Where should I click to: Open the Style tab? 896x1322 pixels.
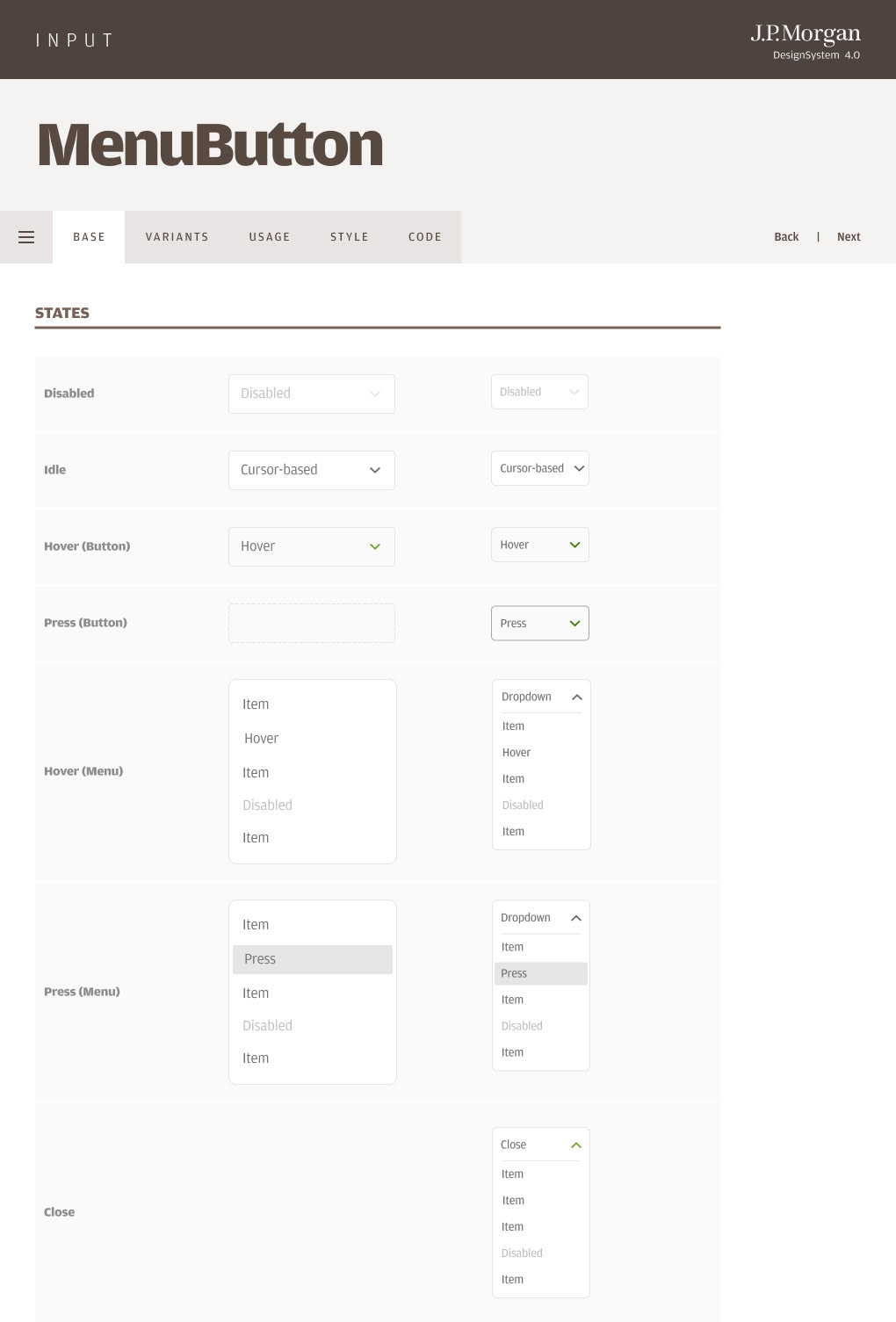350,237
